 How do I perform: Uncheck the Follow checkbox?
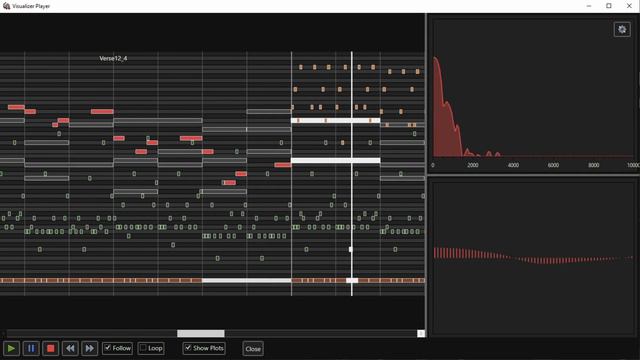108,348
